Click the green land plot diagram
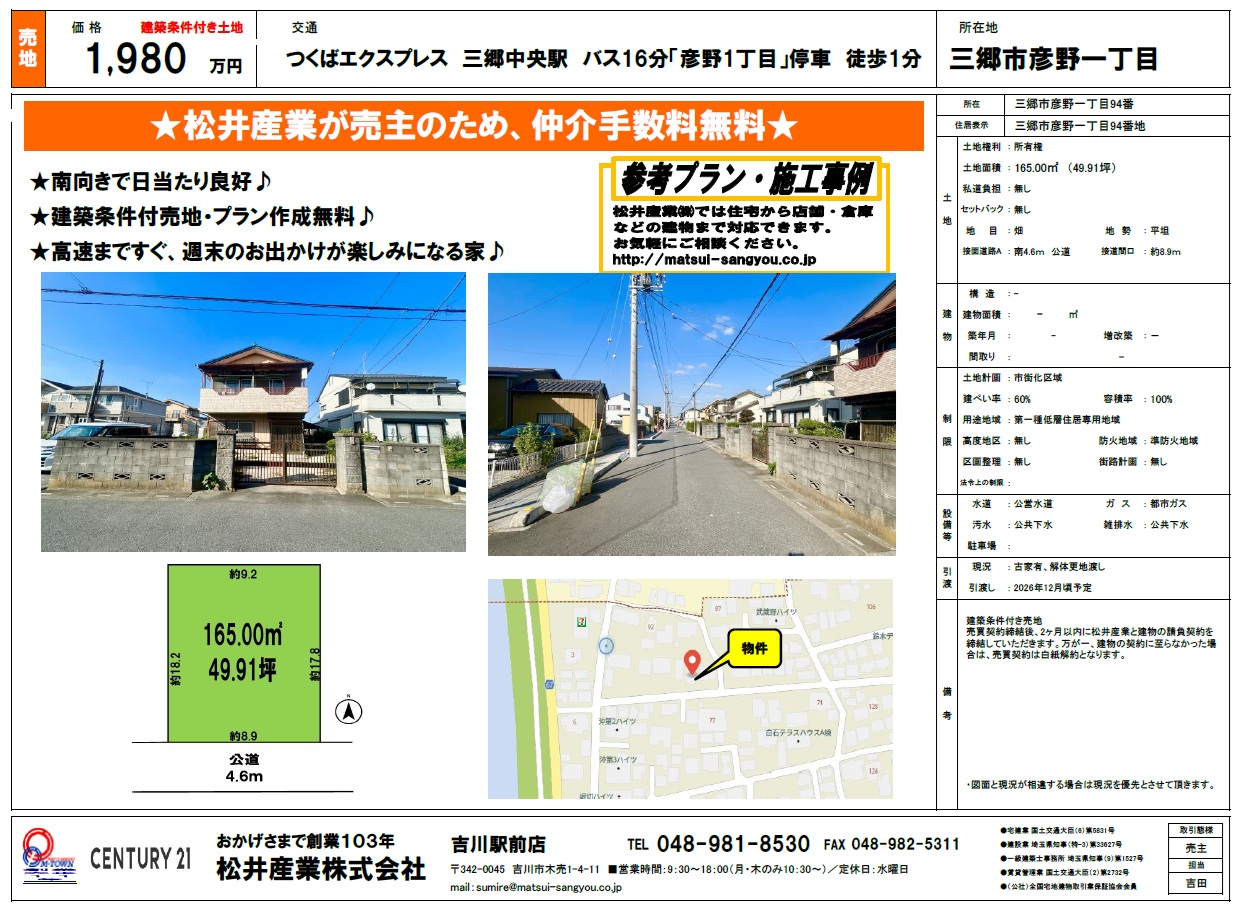This screenshot has width=1237, height=912. click(245, 652)
